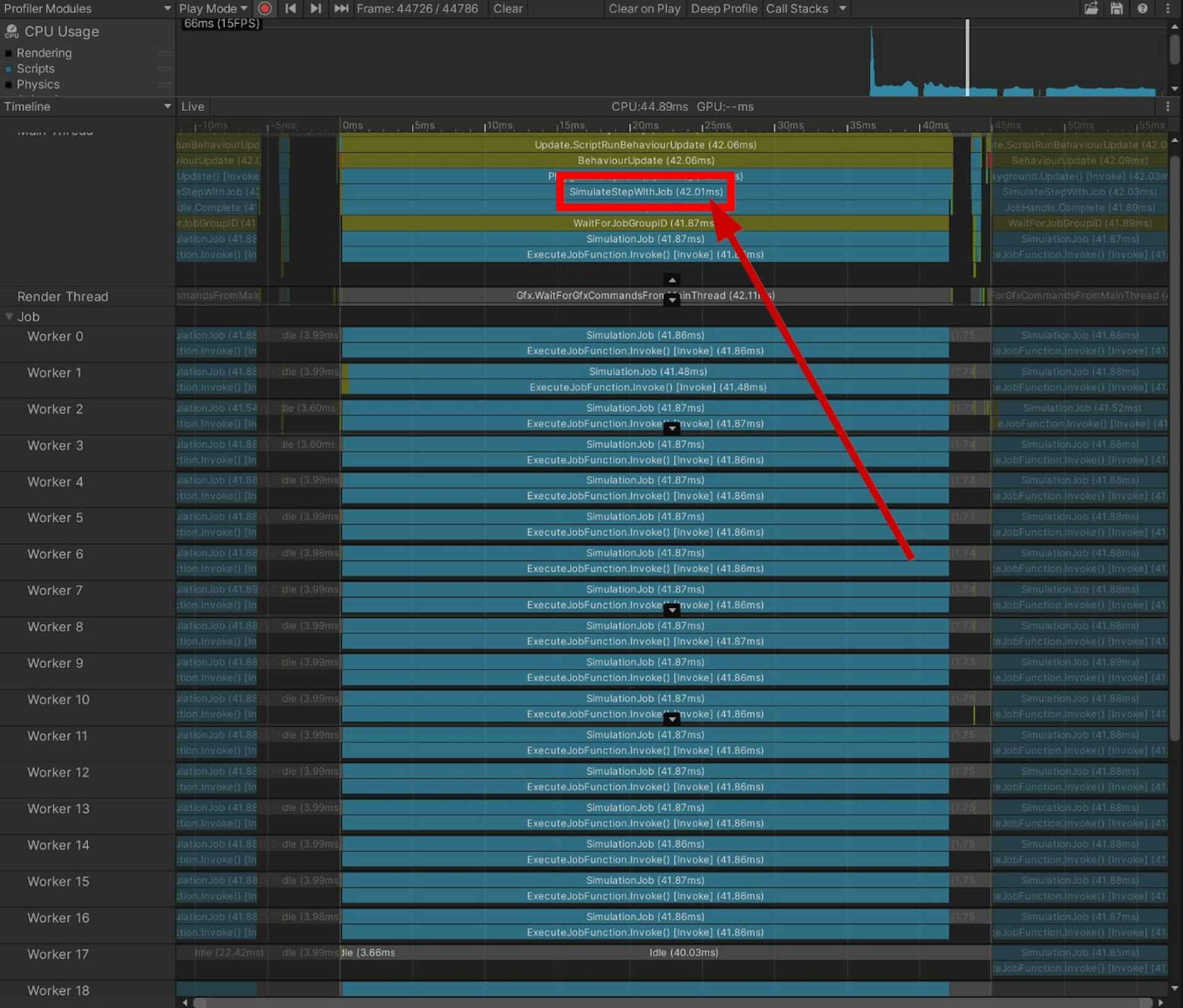Image resolution: width=1183 pixels, height=1008 pixels.
Task: Toggle the Scripts category color box
Action: [x=9, y=69]
